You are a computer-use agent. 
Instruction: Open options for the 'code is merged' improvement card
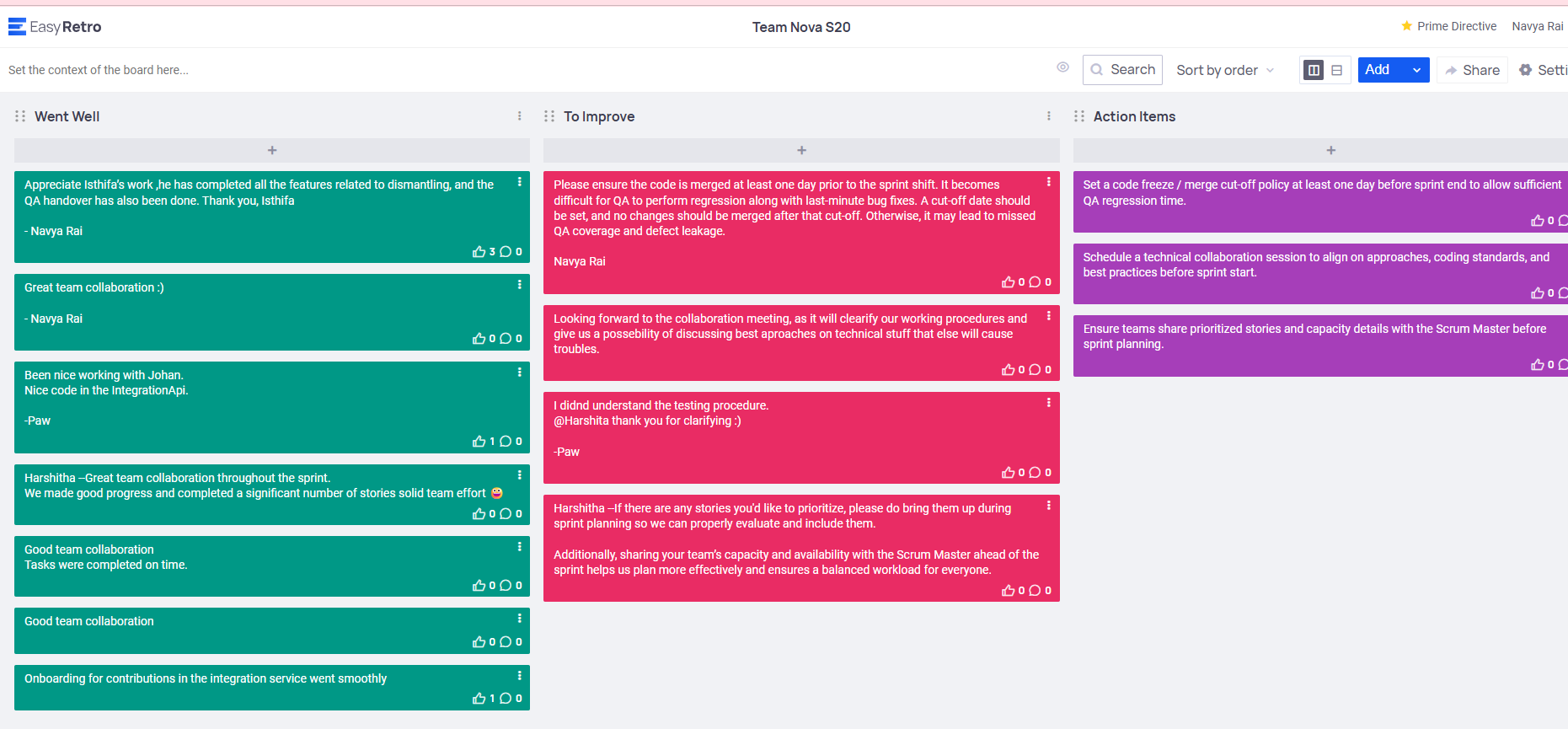coord(1048,182)
